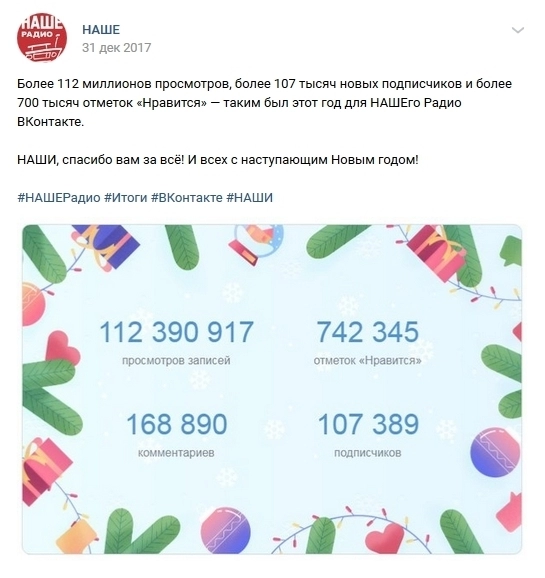Image resolution: width=545 pixels, height=578 pixels.
Task: Click the red heart at image bottom
Action: click(384, 539)
